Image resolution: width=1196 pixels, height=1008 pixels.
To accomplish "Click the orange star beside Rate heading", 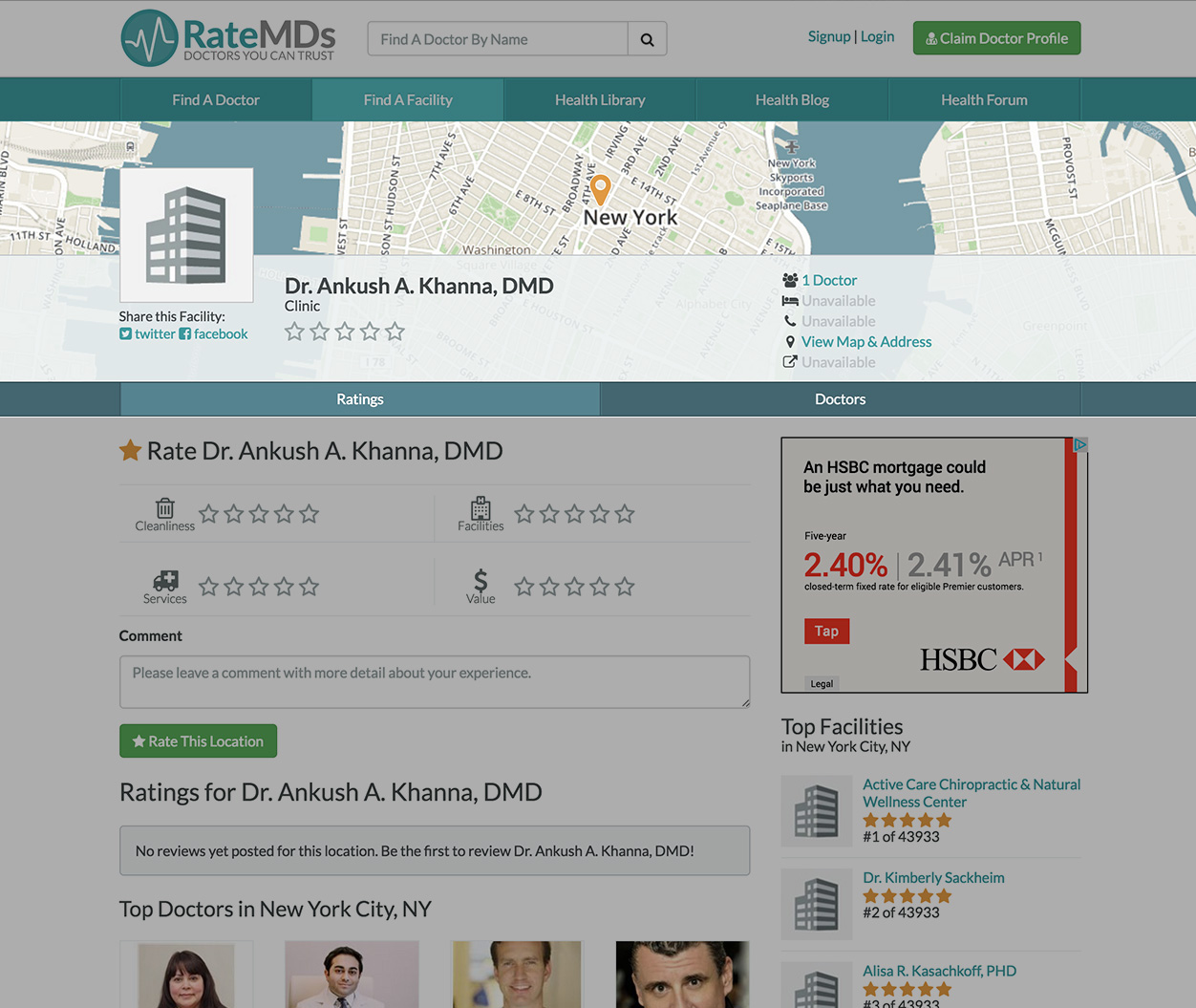I will (130, 450).
